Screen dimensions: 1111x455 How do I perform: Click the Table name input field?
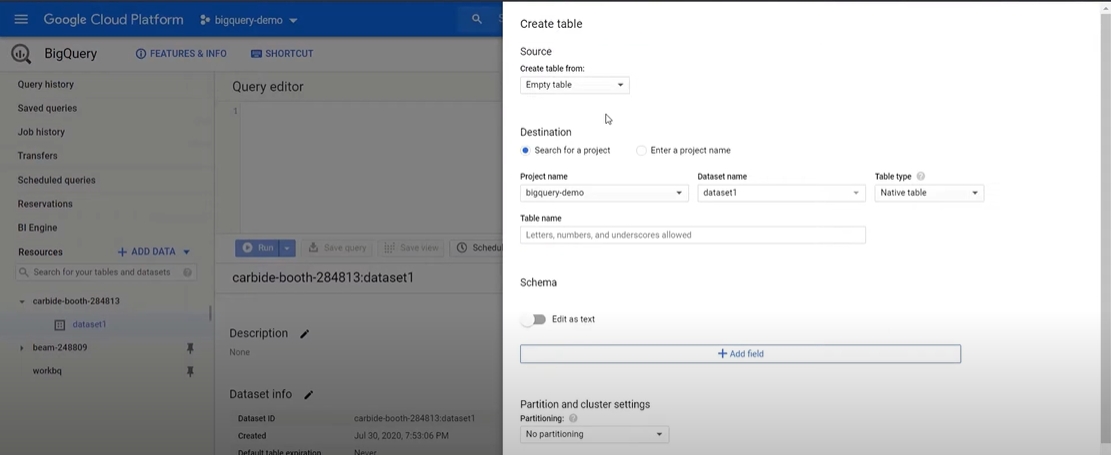pyautogui.click(x=693, y=235)
